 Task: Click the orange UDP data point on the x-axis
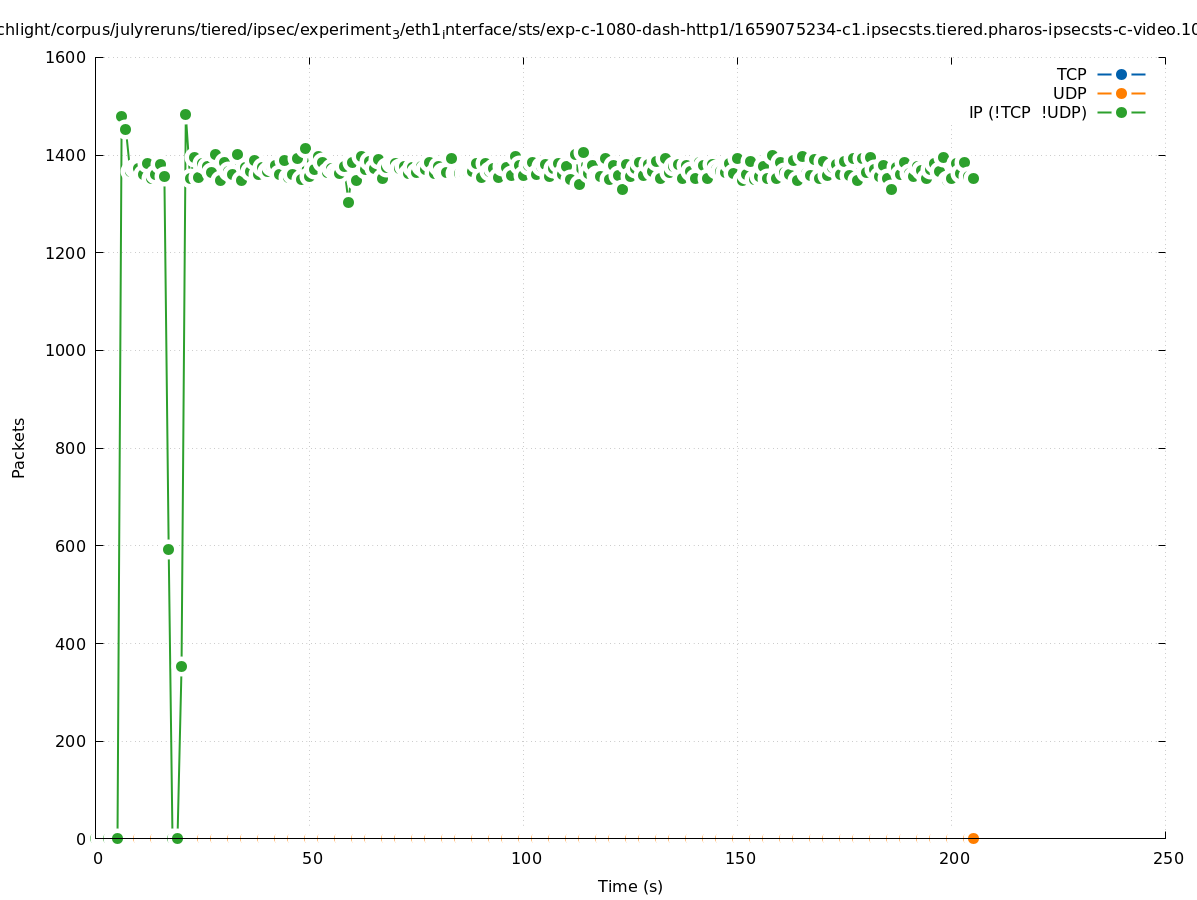(973, 838)
